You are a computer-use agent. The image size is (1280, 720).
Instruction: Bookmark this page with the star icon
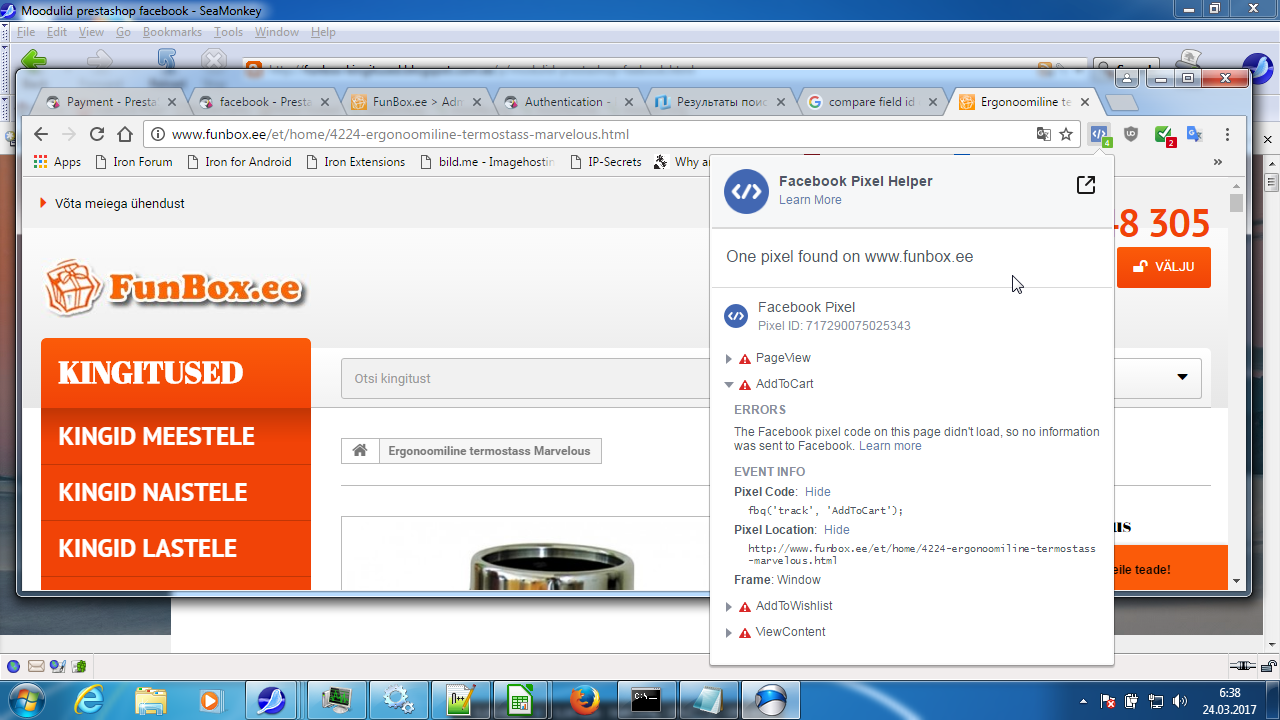pos(1066,134)
